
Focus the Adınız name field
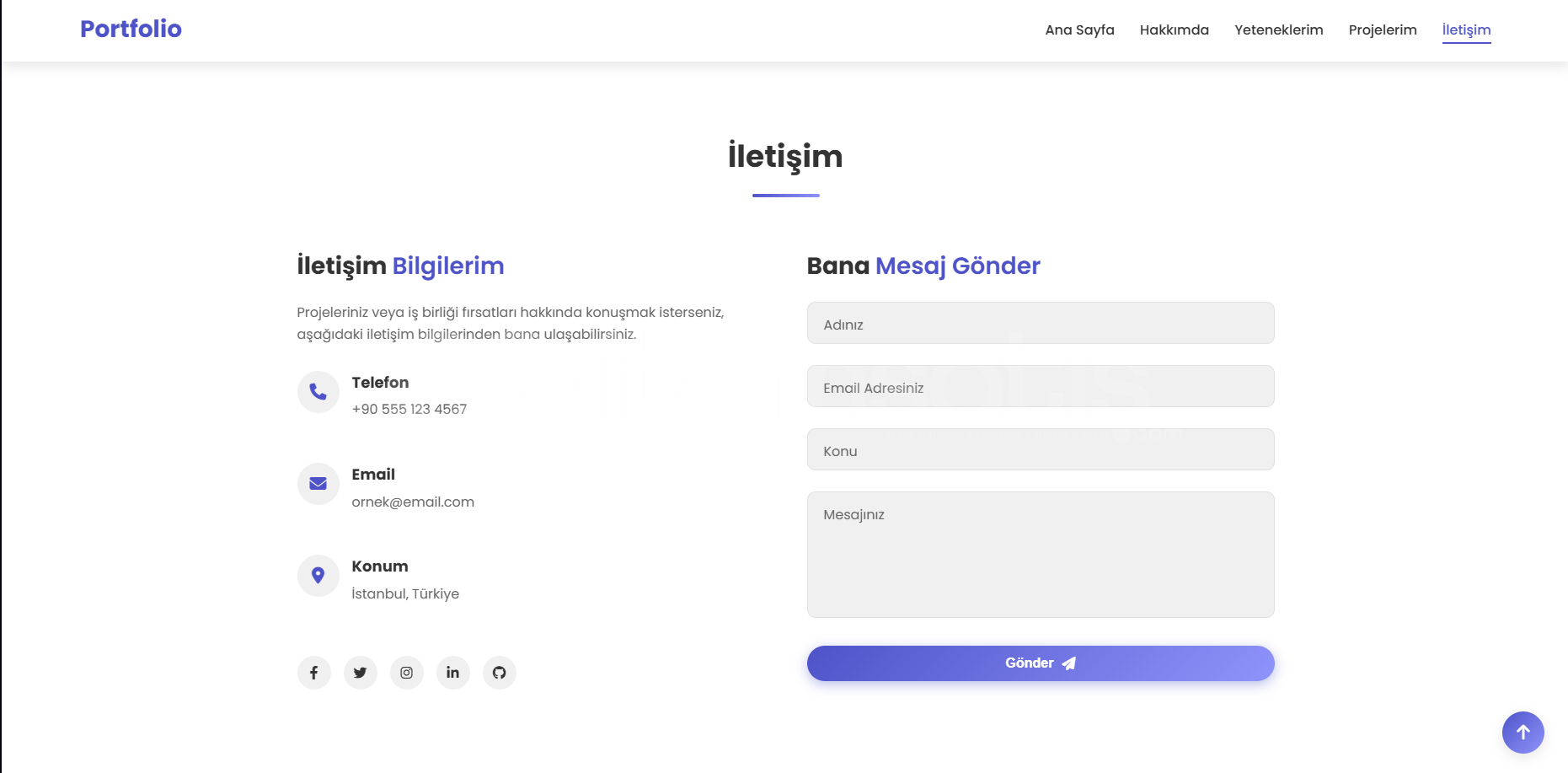coord(1041,323)
